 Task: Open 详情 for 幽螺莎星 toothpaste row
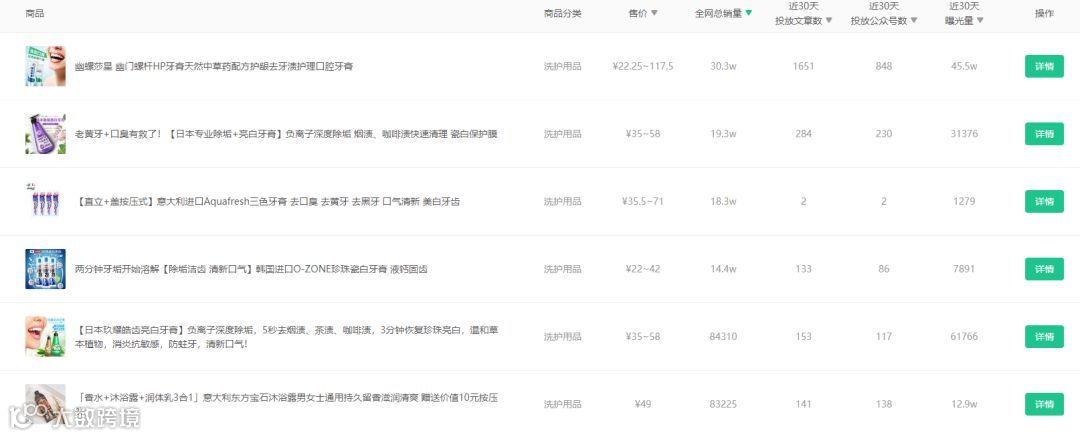coord(1044,66)
